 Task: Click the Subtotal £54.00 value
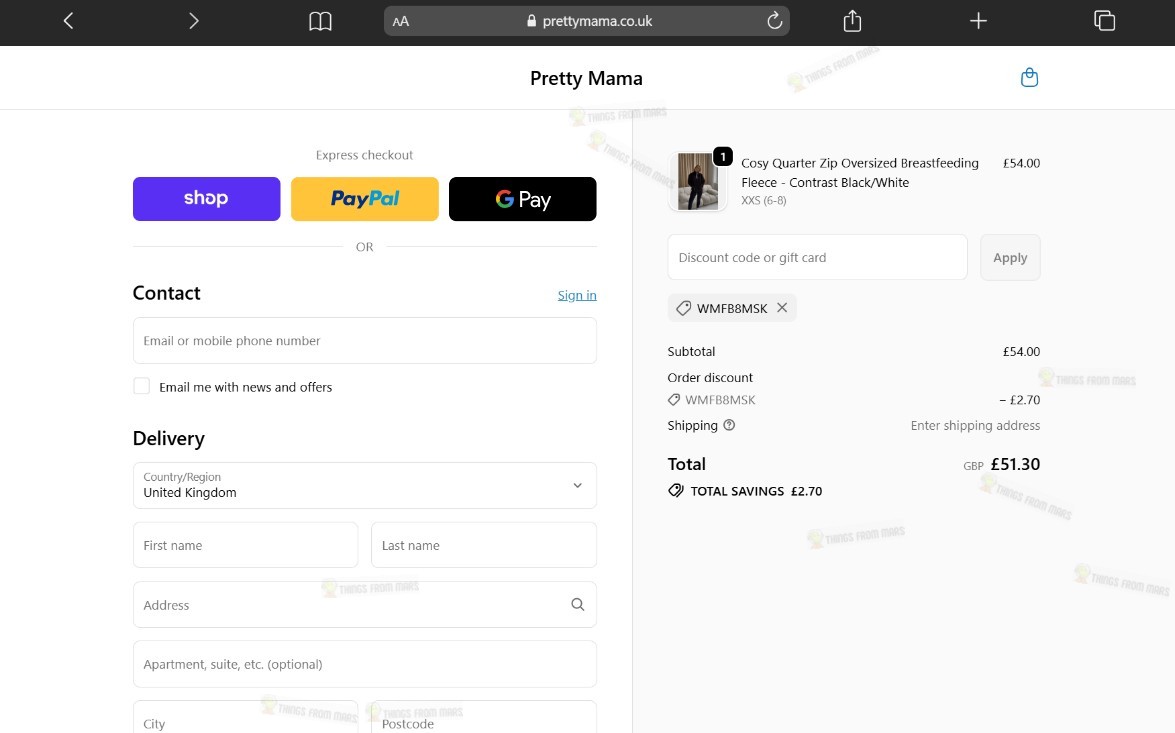(1021, 351)
